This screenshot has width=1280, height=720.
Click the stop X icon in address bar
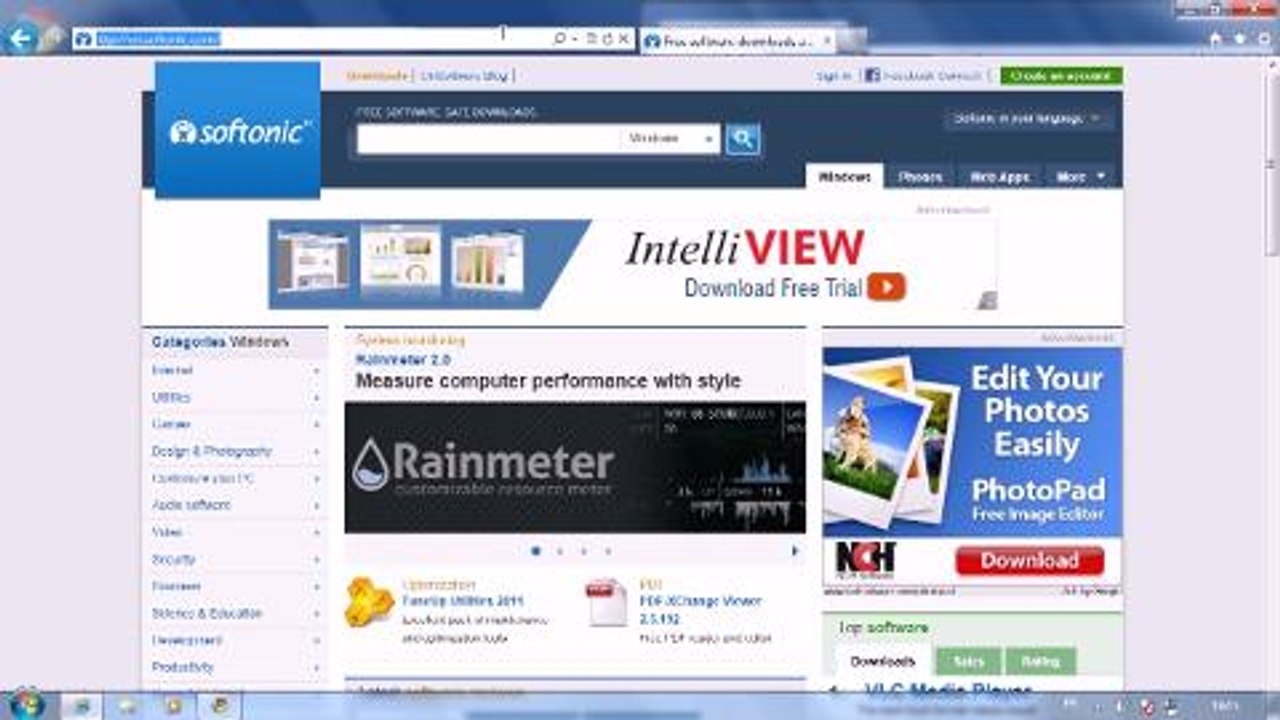(x=624, y=39)
